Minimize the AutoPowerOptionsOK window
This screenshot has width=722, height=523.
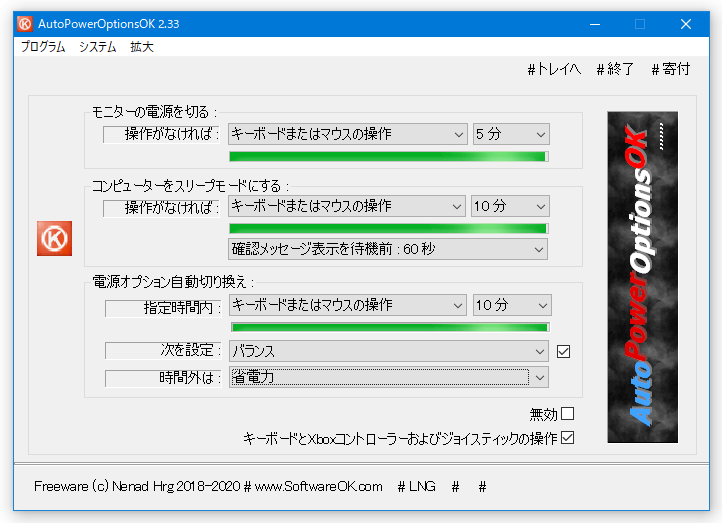click(595, 24)
